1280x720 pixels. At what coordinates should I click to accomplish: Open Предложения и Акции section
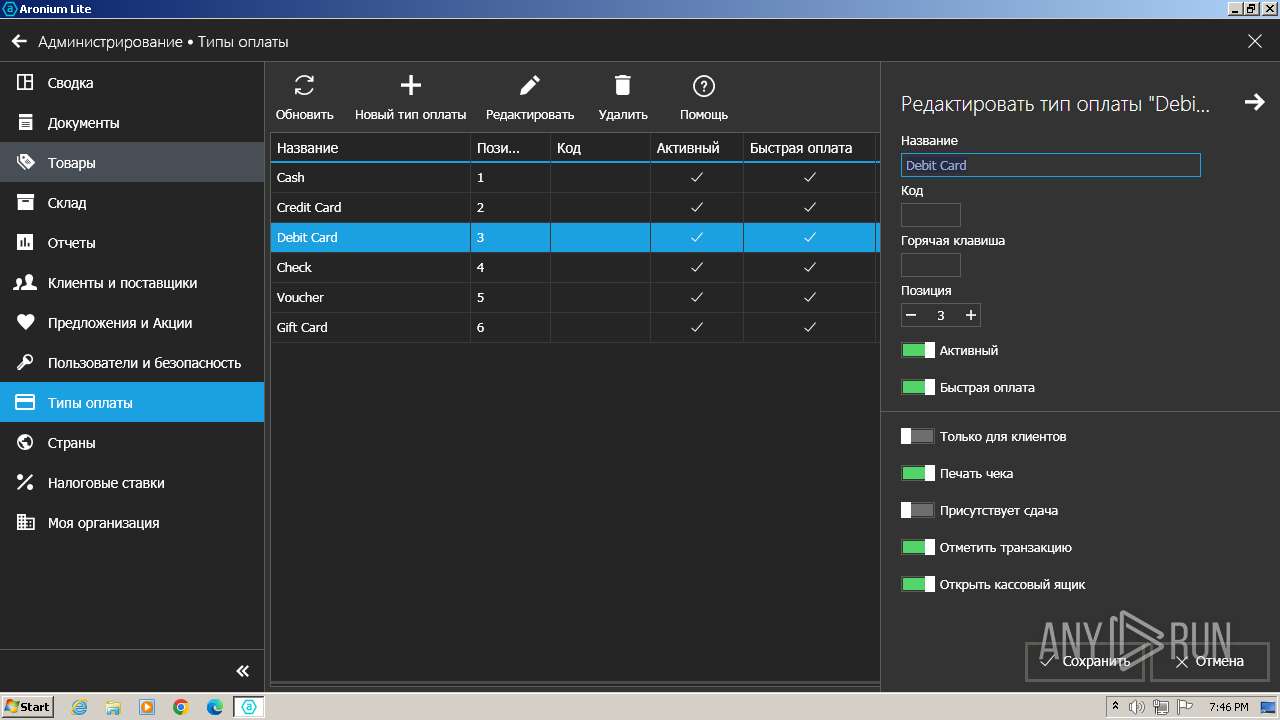coord(132,323)
